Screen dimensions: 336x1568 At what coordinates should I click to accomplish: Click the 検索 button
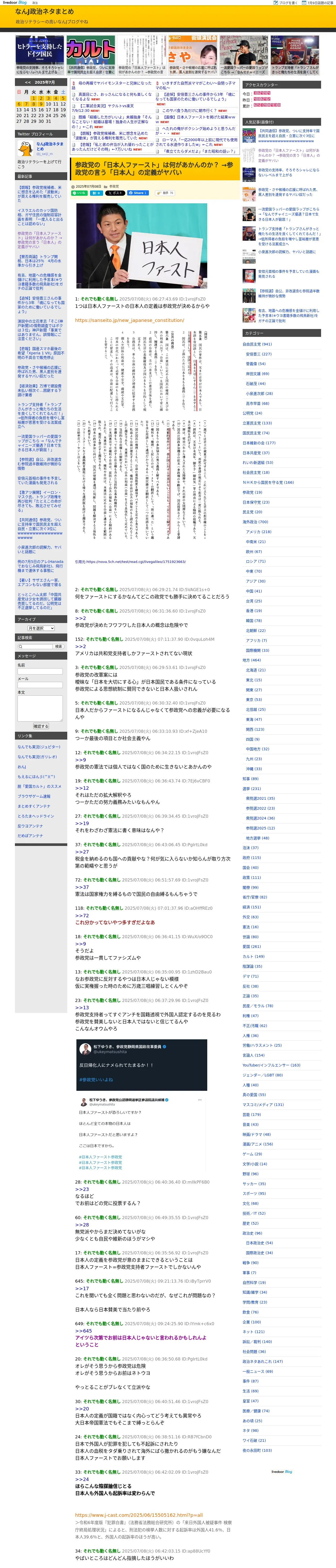[x=59, y=647]
